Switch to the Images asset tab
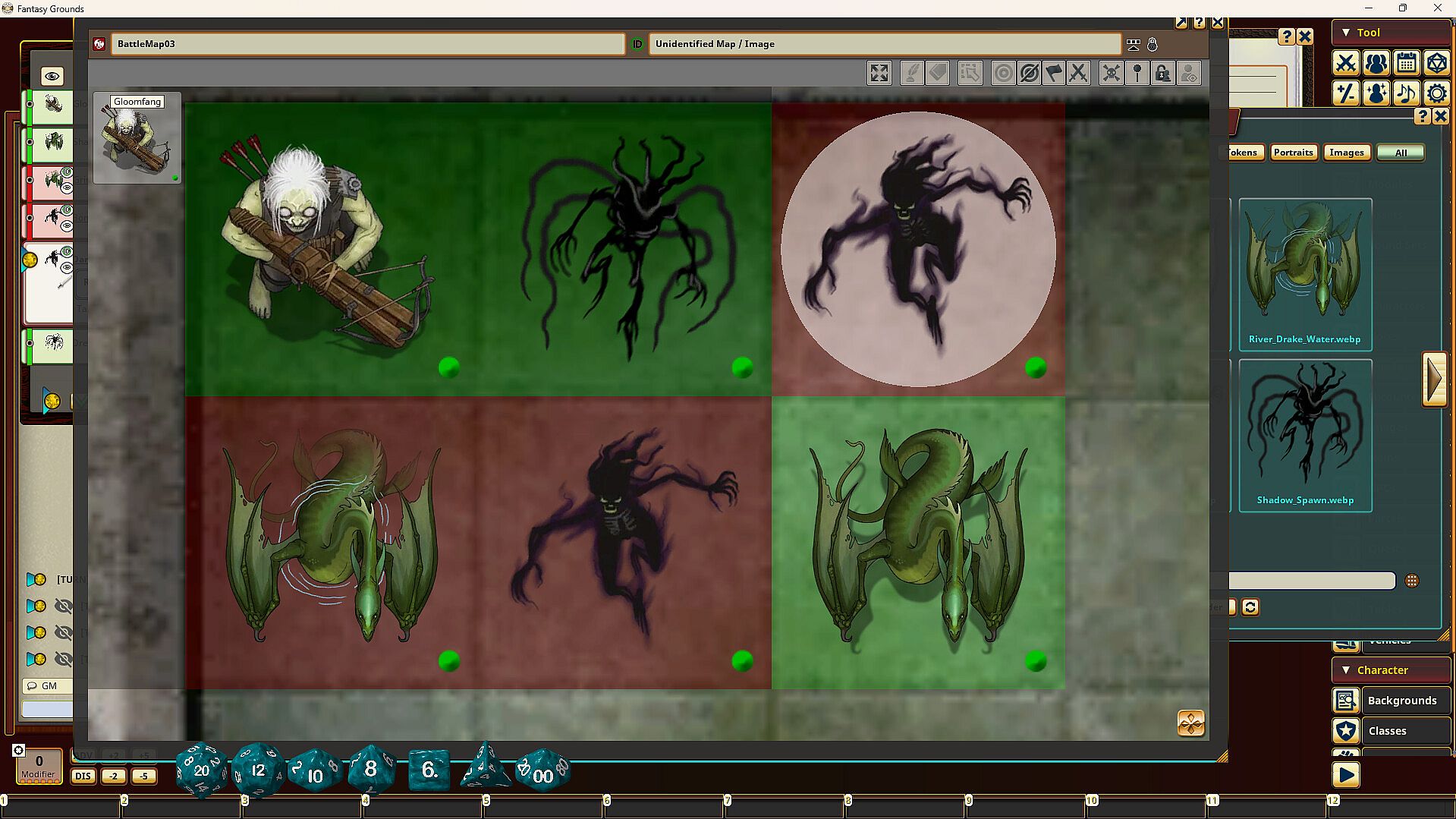 pyautogui.click(x=1346, y=153)
